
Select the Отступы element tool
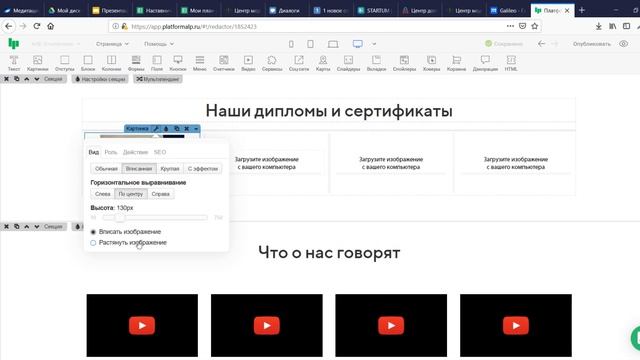pyautogui.click(x=64, y=63)
